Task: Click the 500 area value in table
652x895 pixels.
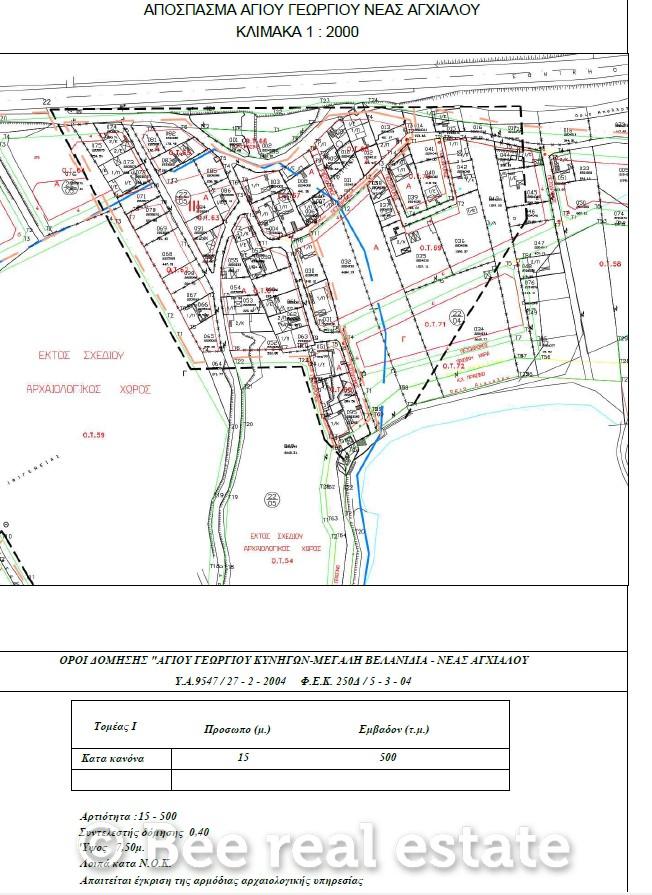Action: (x=386, y=757)
